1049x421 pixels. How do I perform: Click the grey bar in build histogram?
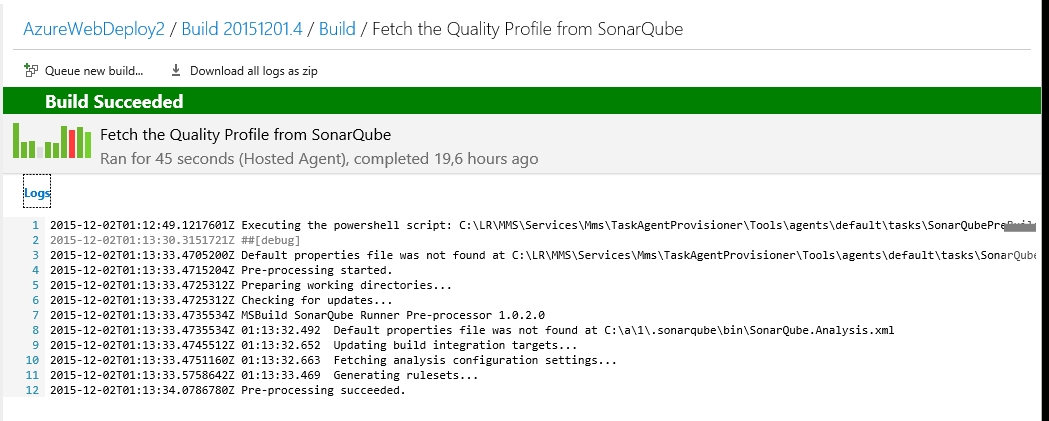(41, 152)
